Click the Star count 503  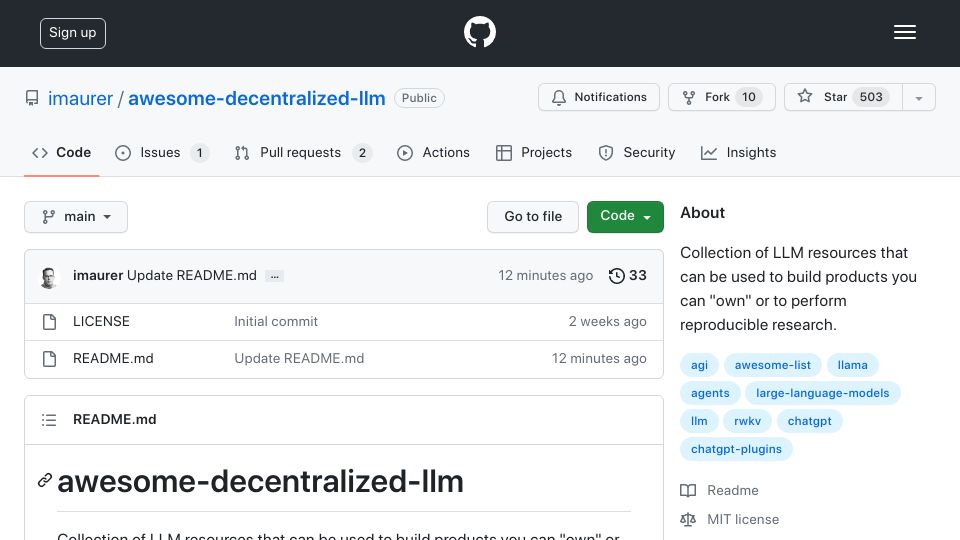pyautogui.click(x=871, y=97)
